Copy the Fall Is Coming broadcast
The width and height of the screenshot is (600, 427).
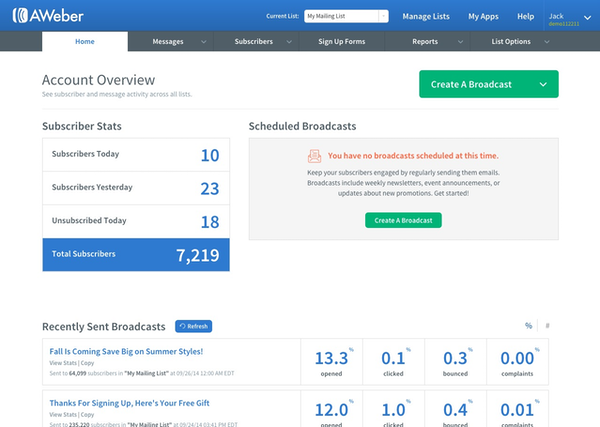pyautogui.click(x=87, y=363)
